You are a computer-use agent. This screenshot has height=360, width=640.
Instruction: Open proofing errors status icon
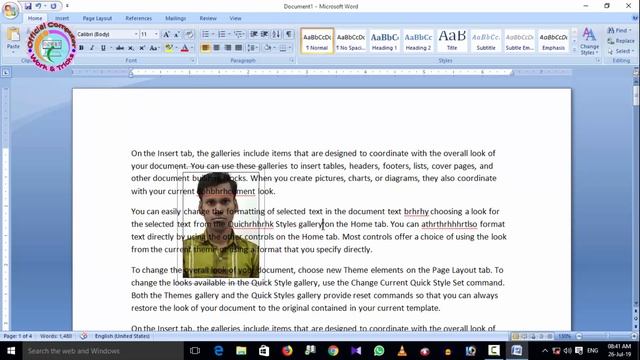pyautogui.click(x=84, y=336)
